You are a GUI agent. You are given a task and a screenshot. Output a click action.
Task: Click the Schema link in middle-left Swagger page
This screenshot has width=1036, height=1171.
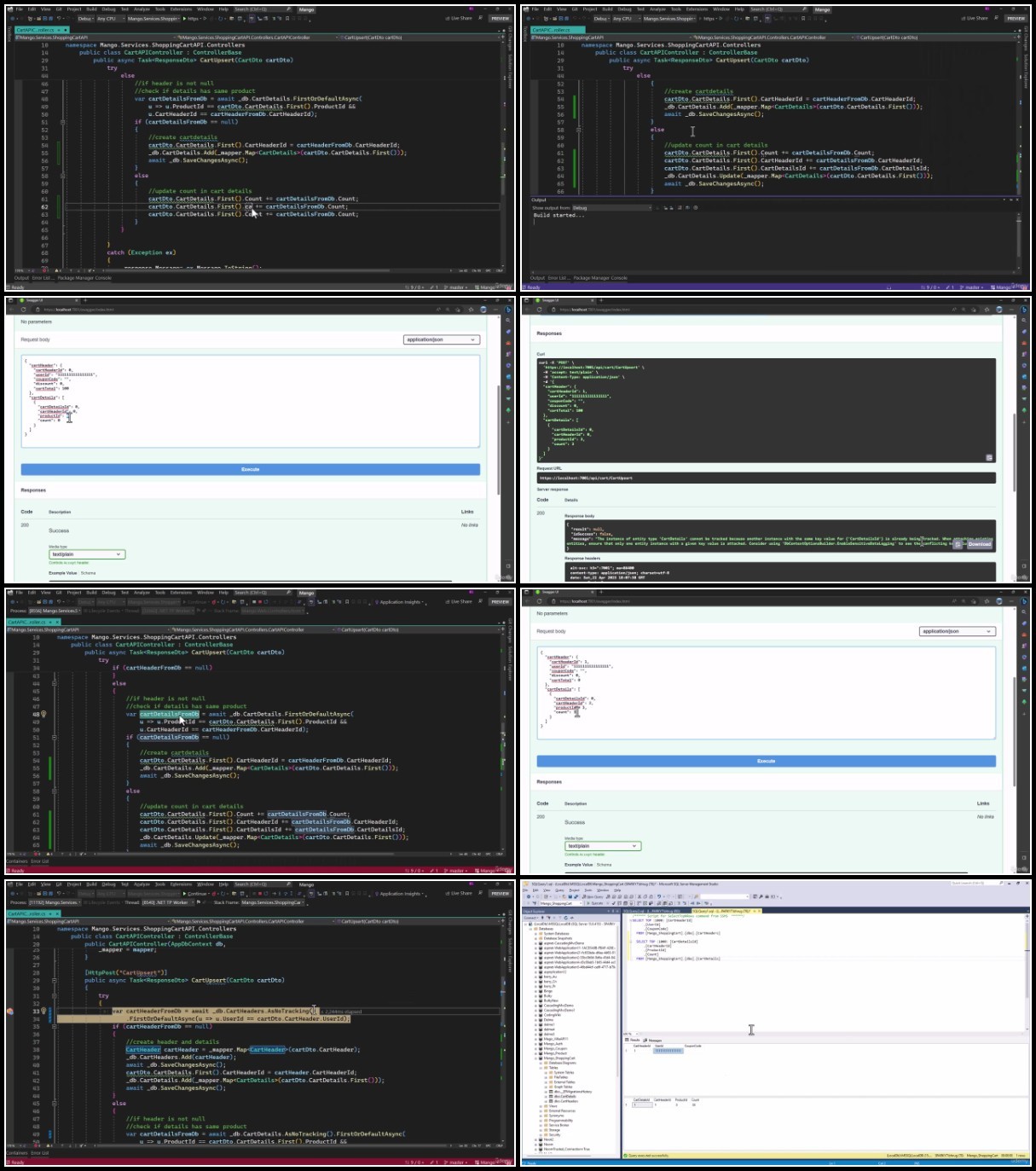[89, 573]
